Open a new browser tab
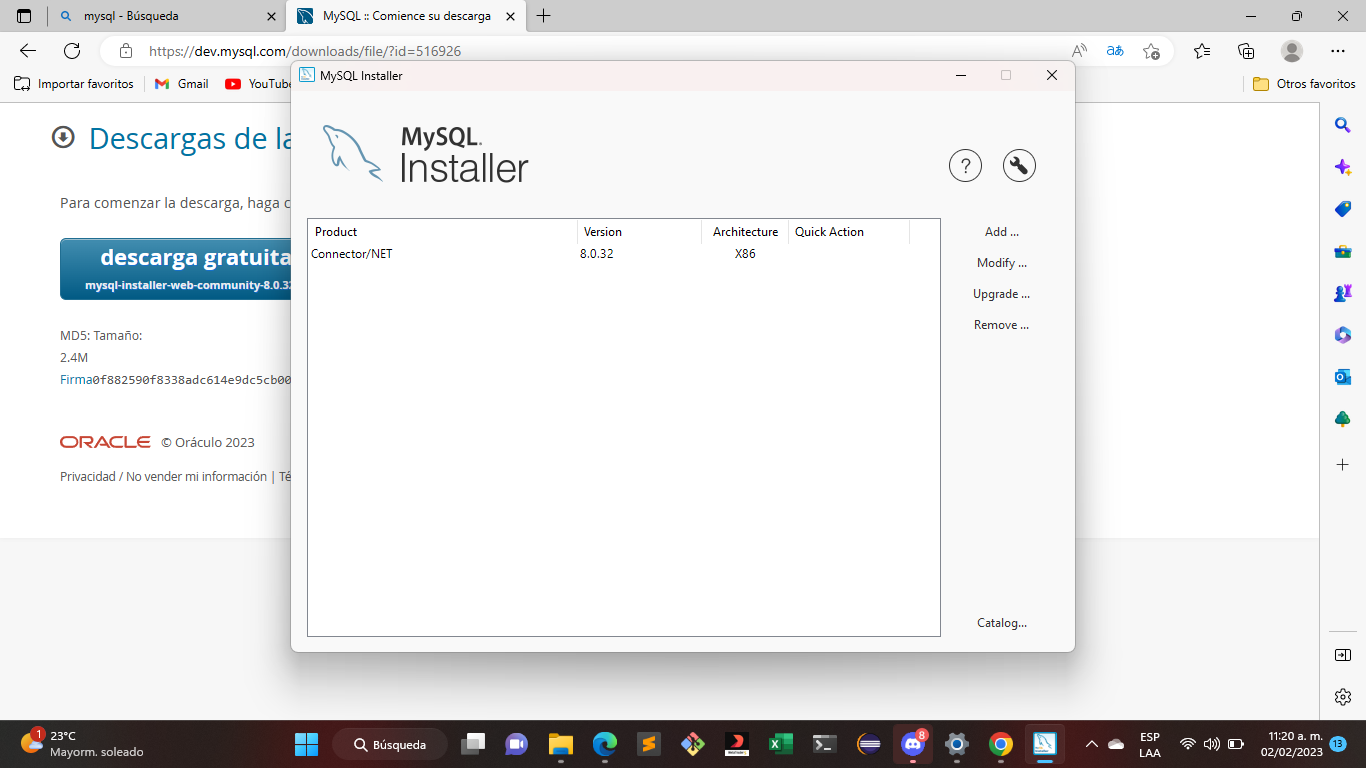1366x768 pixels. click(x=544, y=17)
